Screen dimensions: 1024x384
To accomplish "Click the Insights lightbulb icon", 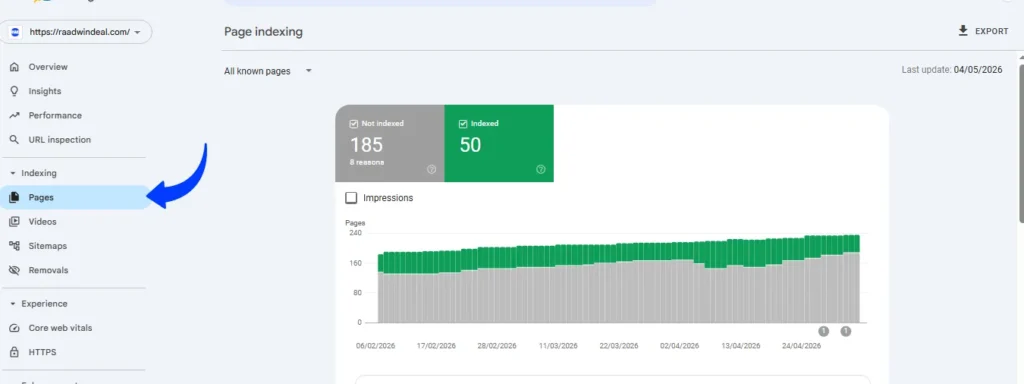I will click(x=14, y=91).
